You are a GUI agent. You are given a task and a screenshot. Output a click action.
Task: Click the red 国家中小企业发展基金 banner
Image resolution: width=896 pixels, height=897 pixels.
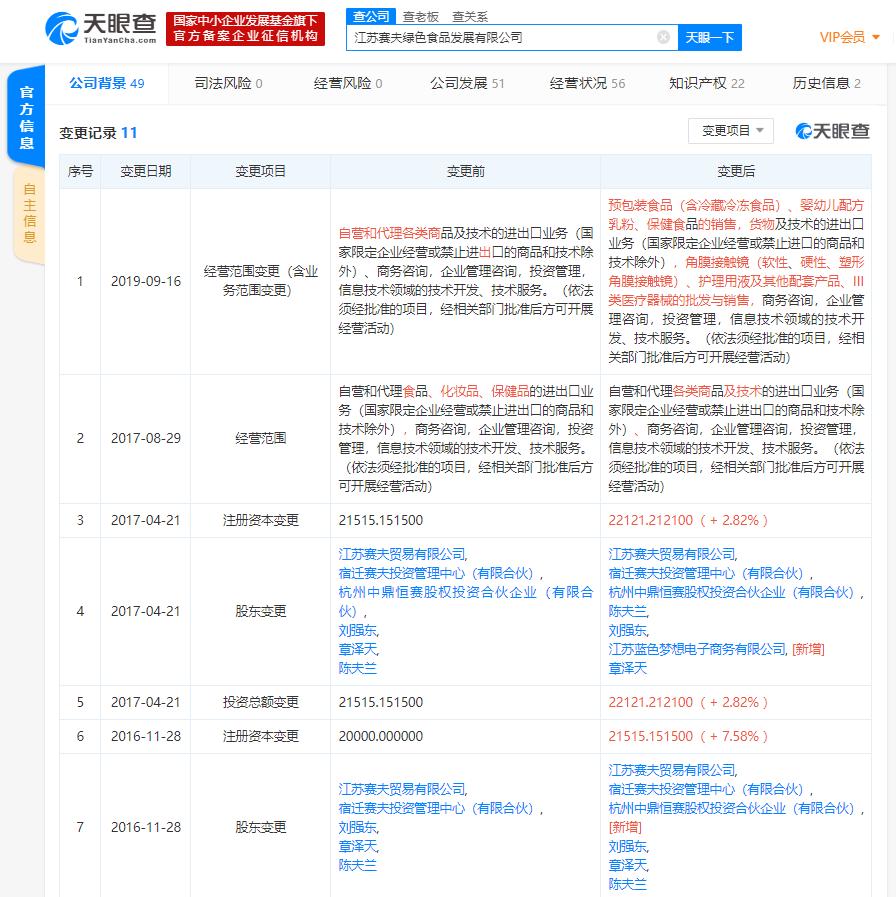pyautogui.click(x=245, y=29)
